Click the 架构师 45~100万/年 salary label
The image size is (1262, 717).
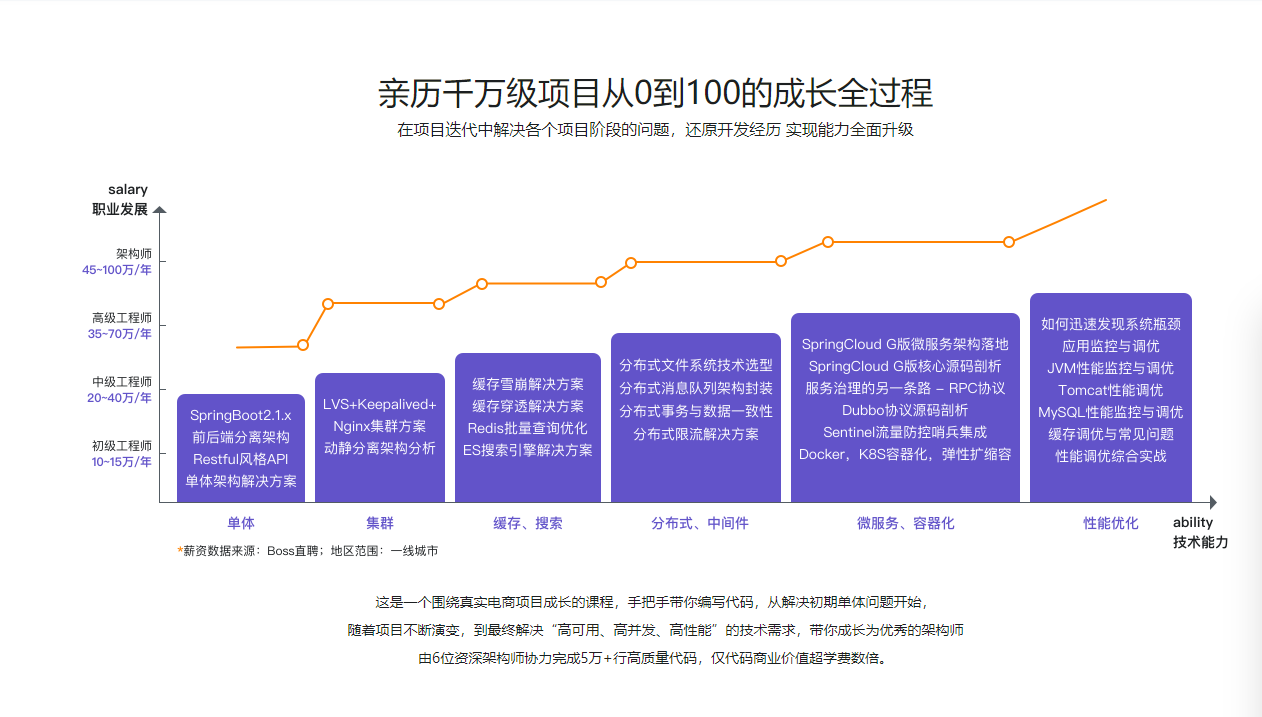(x=118, y=262)
